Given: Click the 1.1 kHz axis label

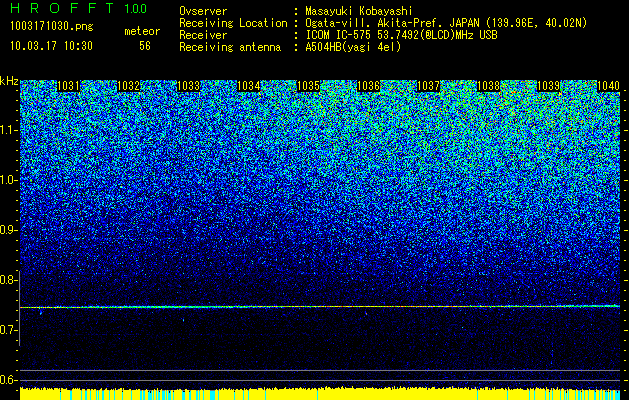Looking at the screenshot, I should pos(8,130).
